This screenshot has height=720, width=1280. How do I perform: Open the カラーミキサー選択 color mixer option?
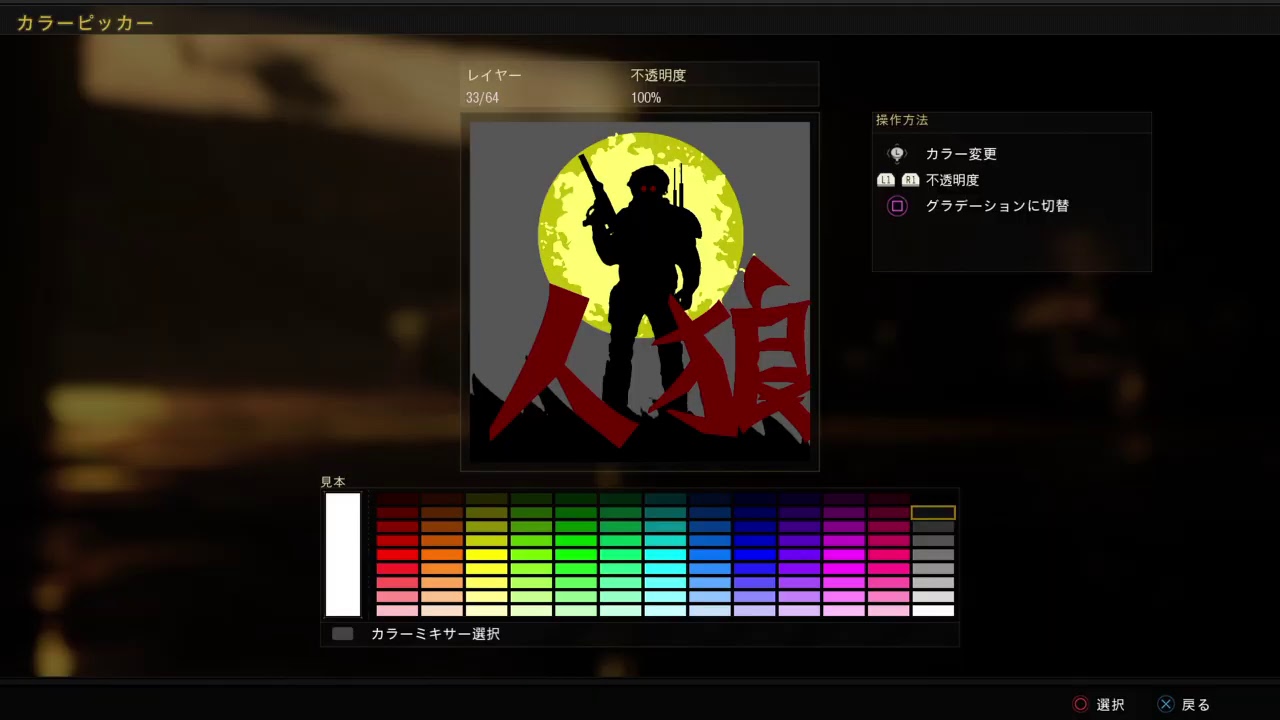[435, 634]
